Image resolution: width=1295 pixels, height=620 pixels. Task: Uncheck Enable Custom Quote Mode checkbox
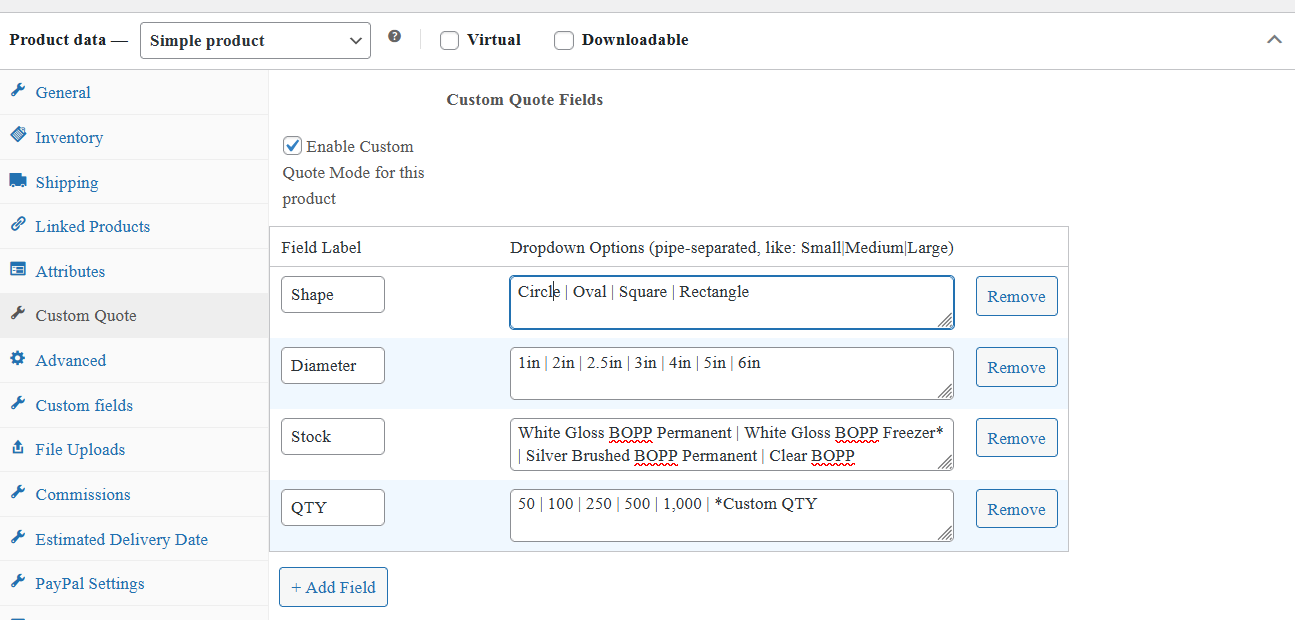[292, 146]
